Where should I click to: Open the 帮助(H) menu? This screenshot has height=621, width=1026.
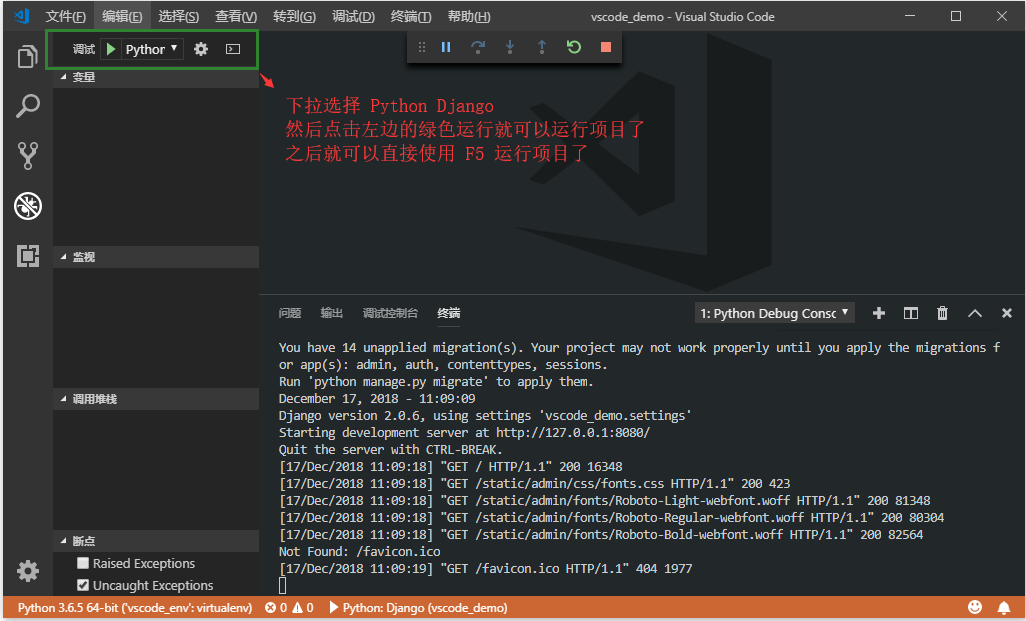(x=469, y=16)
